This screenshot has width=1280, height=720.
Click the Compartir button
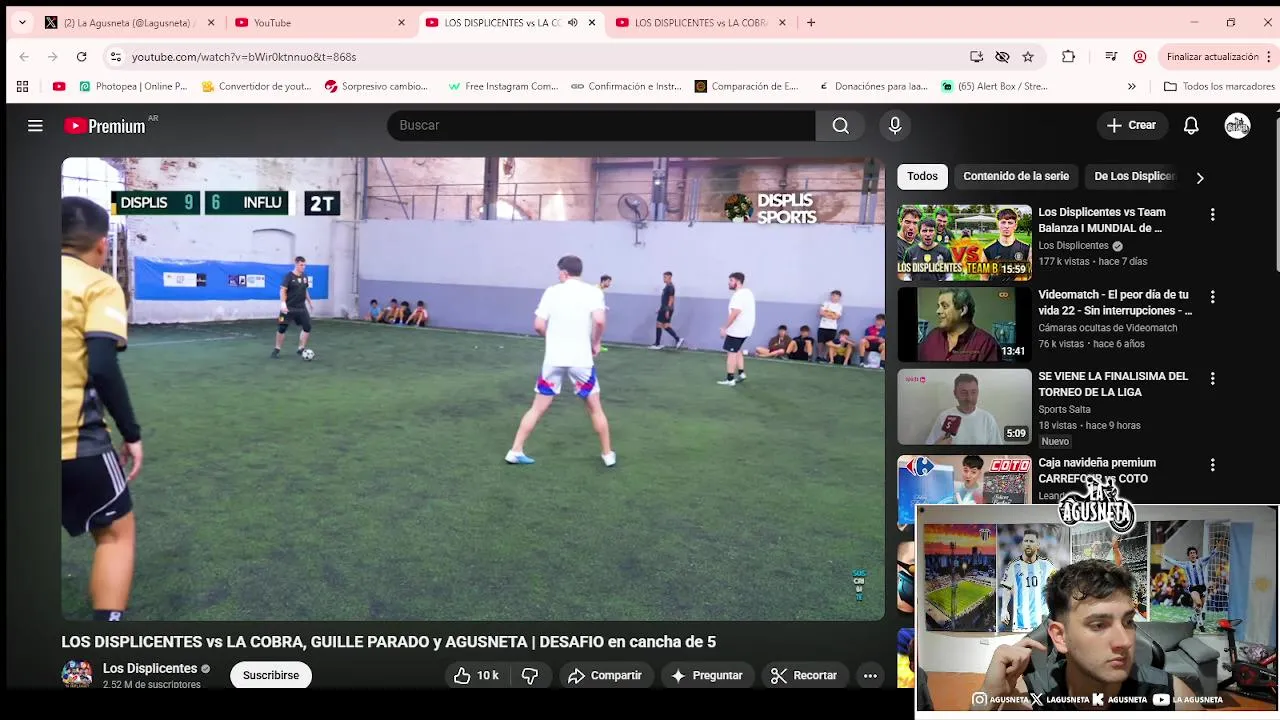coord(604,675)
